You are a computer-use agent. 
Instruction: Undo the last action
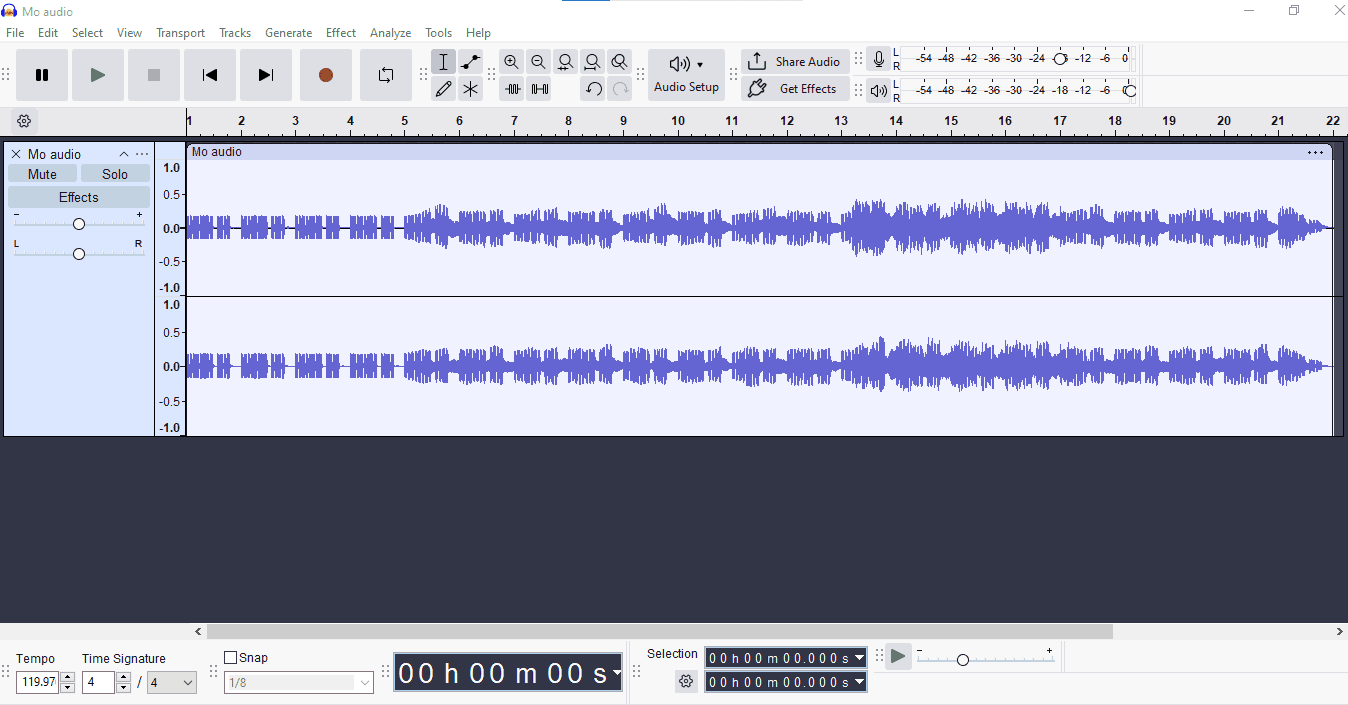click(593, 89)
